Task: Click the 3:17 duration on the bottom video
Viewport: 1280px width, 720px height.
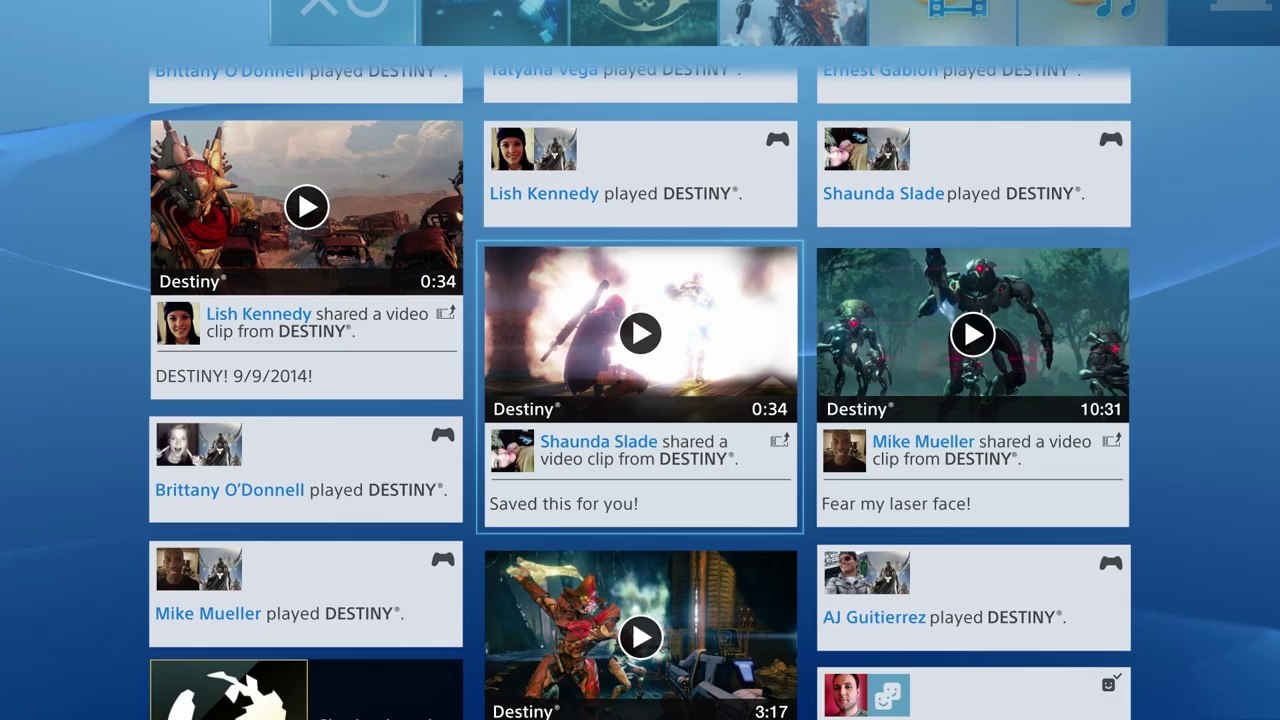Action: 771,712
